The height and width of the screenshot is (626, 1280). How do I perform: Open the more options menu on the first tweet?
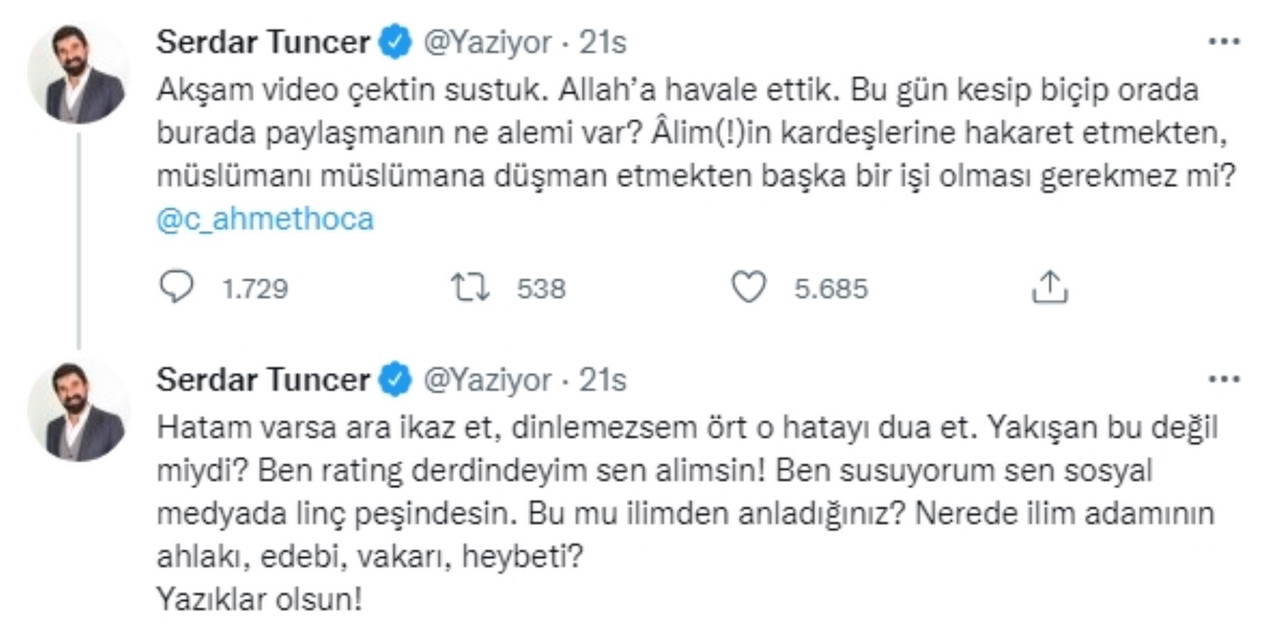coord(1224,43)
